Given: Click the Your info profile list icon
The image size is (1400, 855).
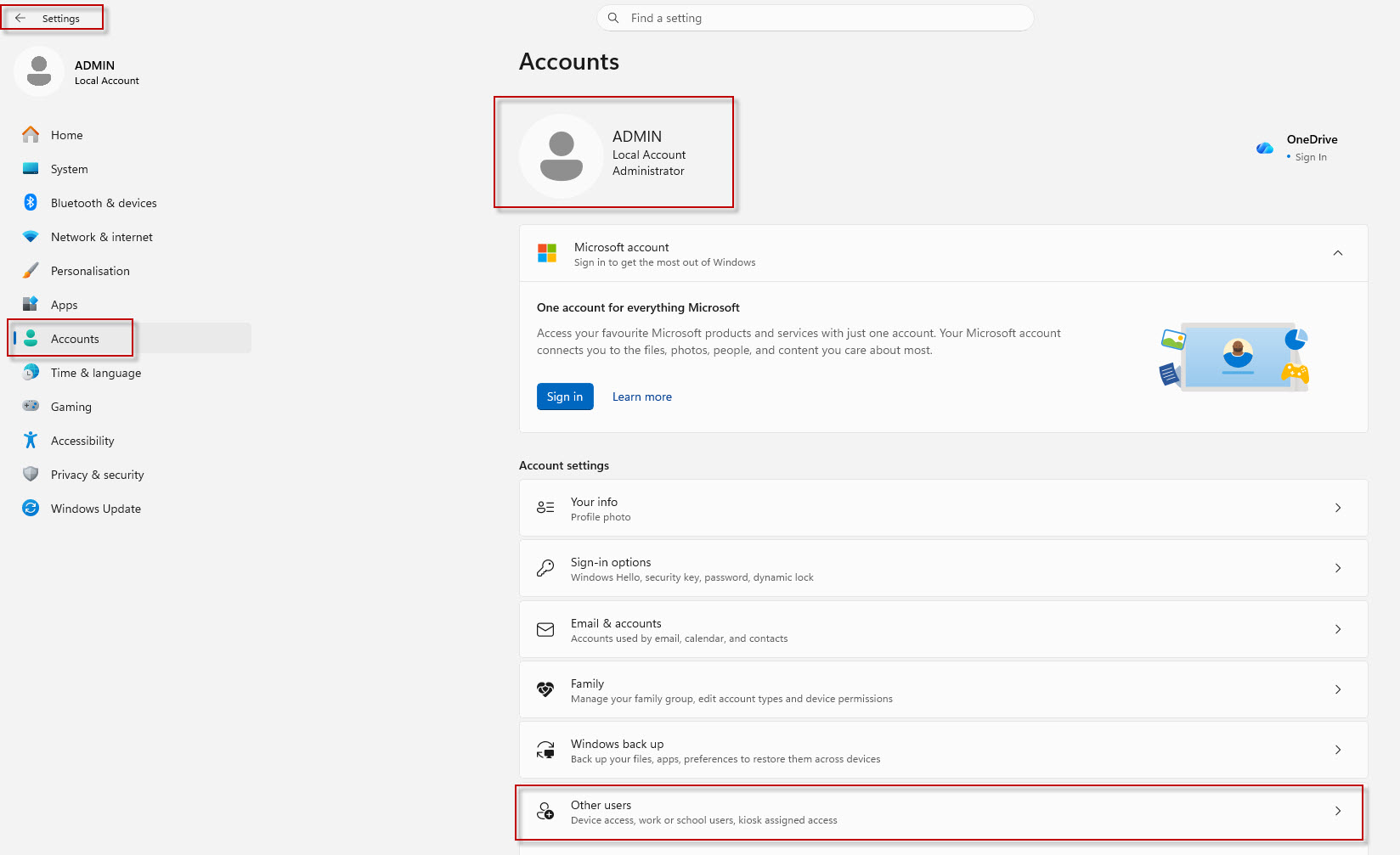Looking at the screenshot, I should (545, 508).
